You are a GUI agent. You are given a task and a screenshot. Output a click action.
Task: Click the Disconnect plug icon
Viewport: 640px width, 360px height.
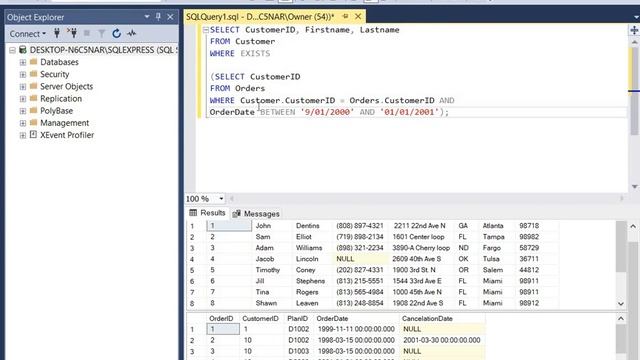tap(72, 33)
